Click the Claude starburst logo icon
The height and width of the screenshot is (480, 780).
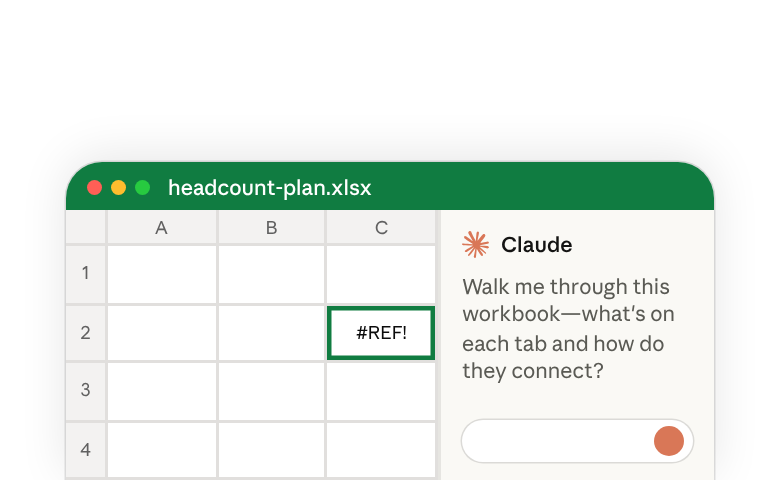point(475,245)
